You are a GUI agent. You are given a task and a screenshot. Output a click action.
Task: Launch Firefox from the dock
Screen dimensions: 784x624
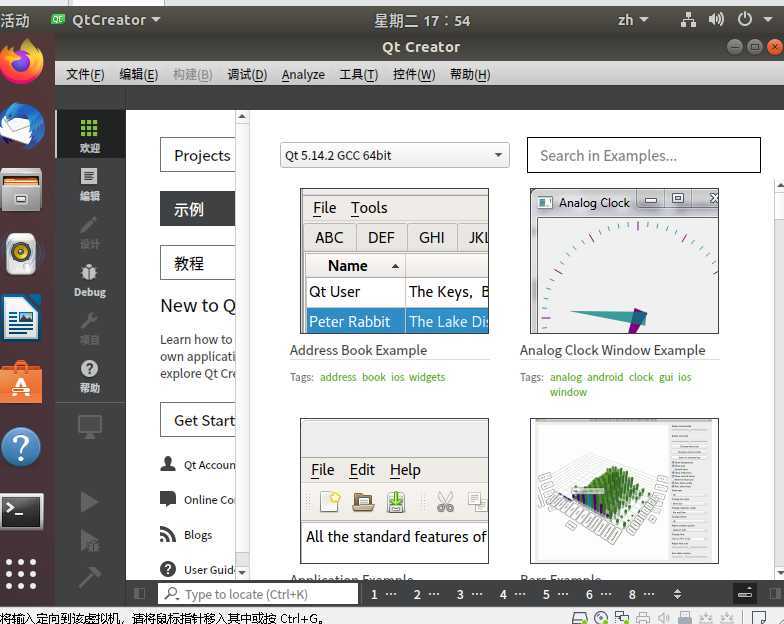[x=22, y=62]
